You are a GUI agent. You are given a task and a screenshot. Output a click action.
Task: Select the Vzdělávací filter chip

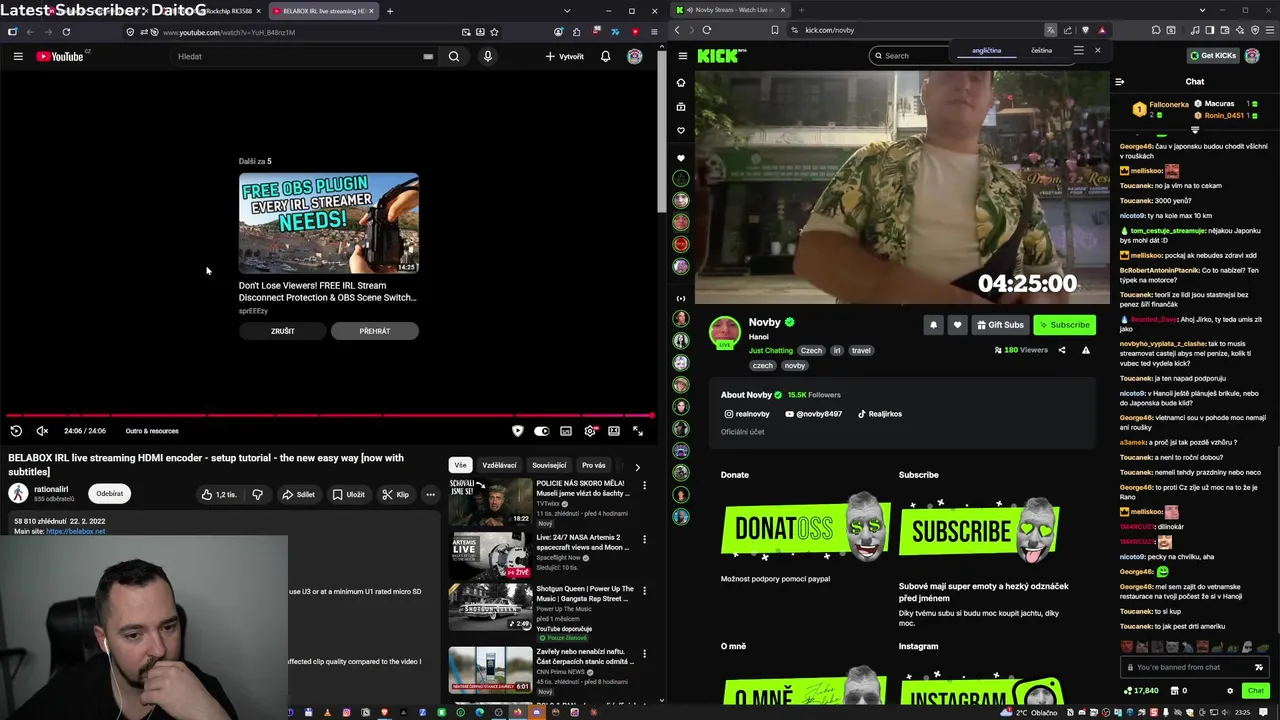[x=499, y=465]
